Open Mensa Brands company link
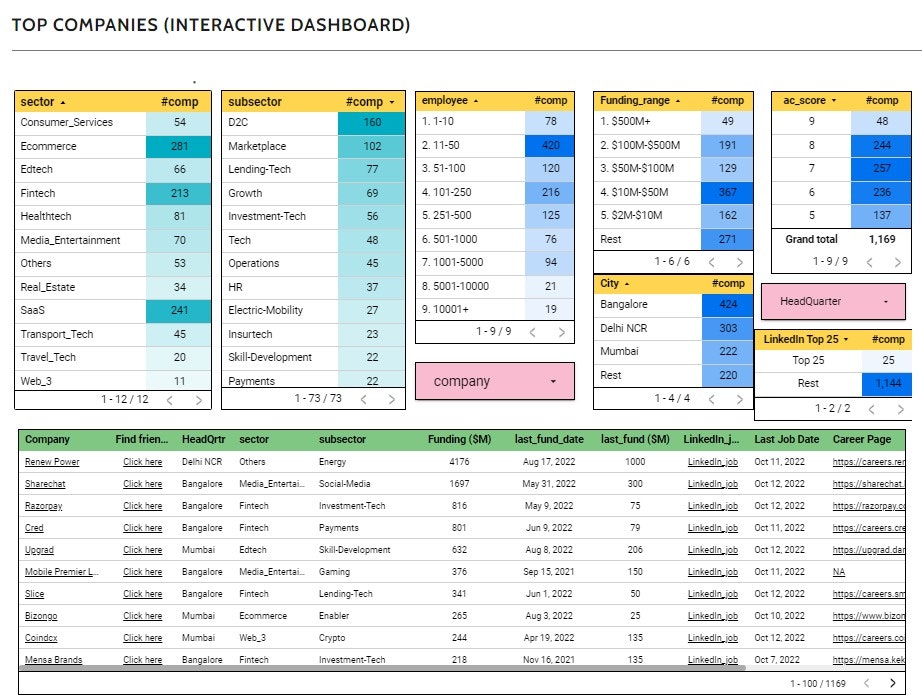922x699 pixels. 54,660
